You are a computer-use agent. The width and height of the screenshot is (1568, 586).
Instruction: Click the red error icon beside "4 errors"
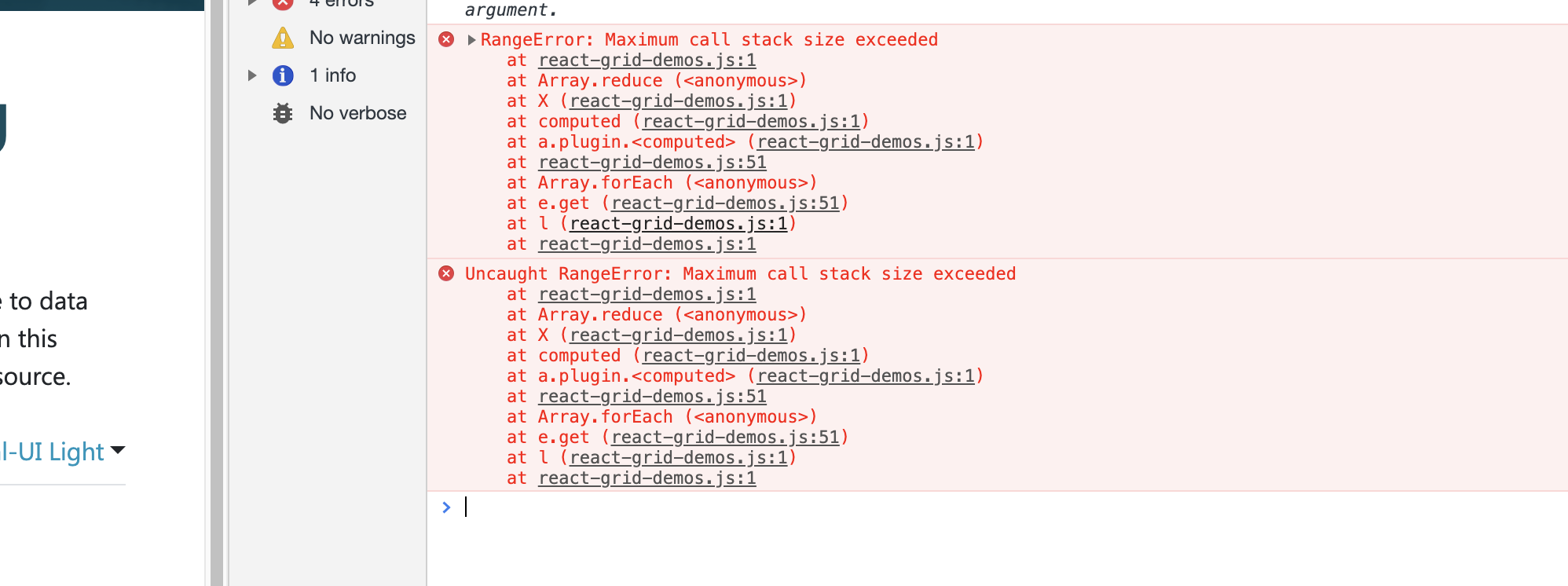point(282,3)
